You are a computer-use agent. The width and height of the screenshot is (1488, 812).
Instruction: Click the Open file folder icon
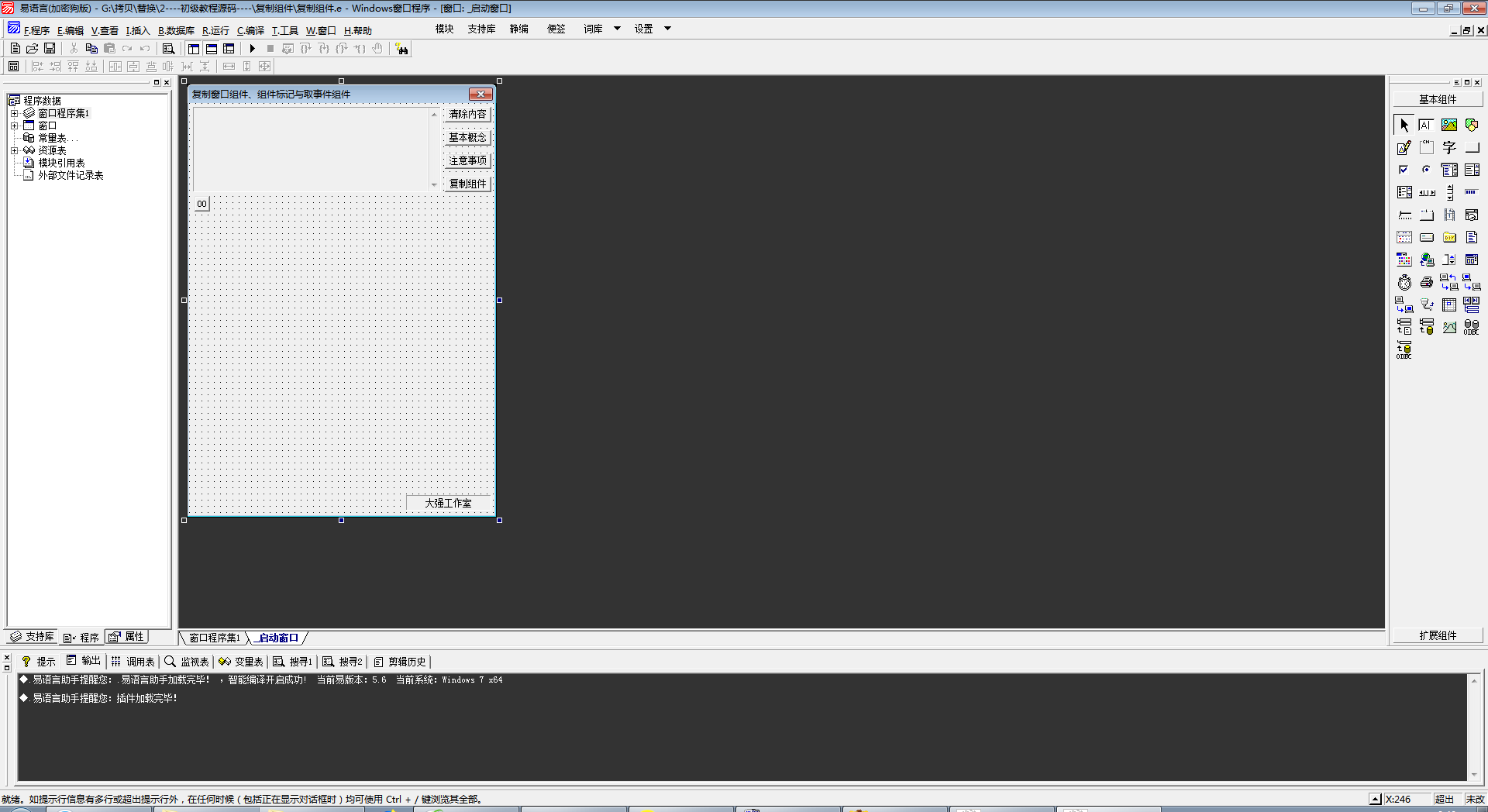coord(33,49)
